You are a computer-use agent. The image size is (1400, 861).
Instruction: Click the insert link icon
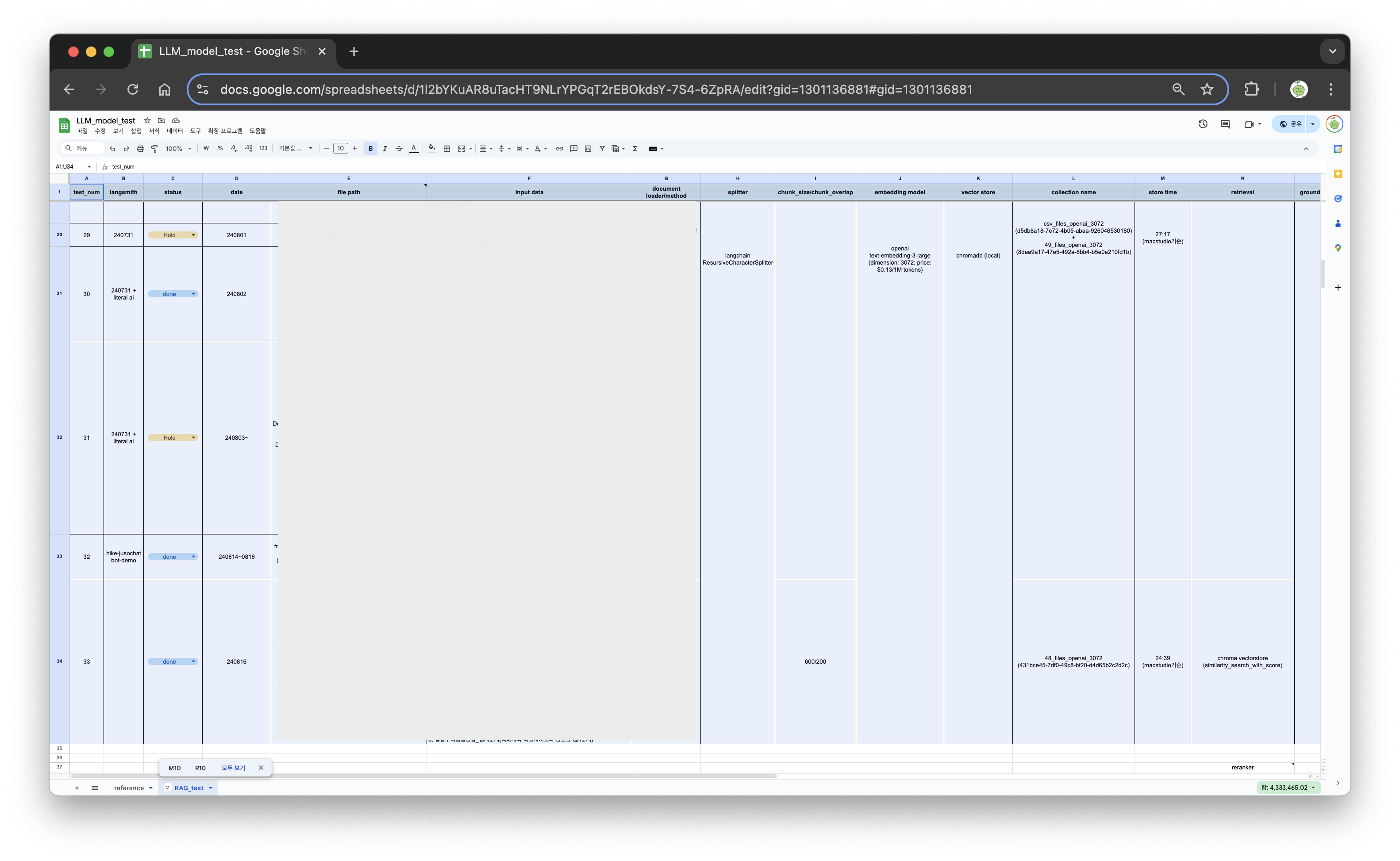coord(560,149)
